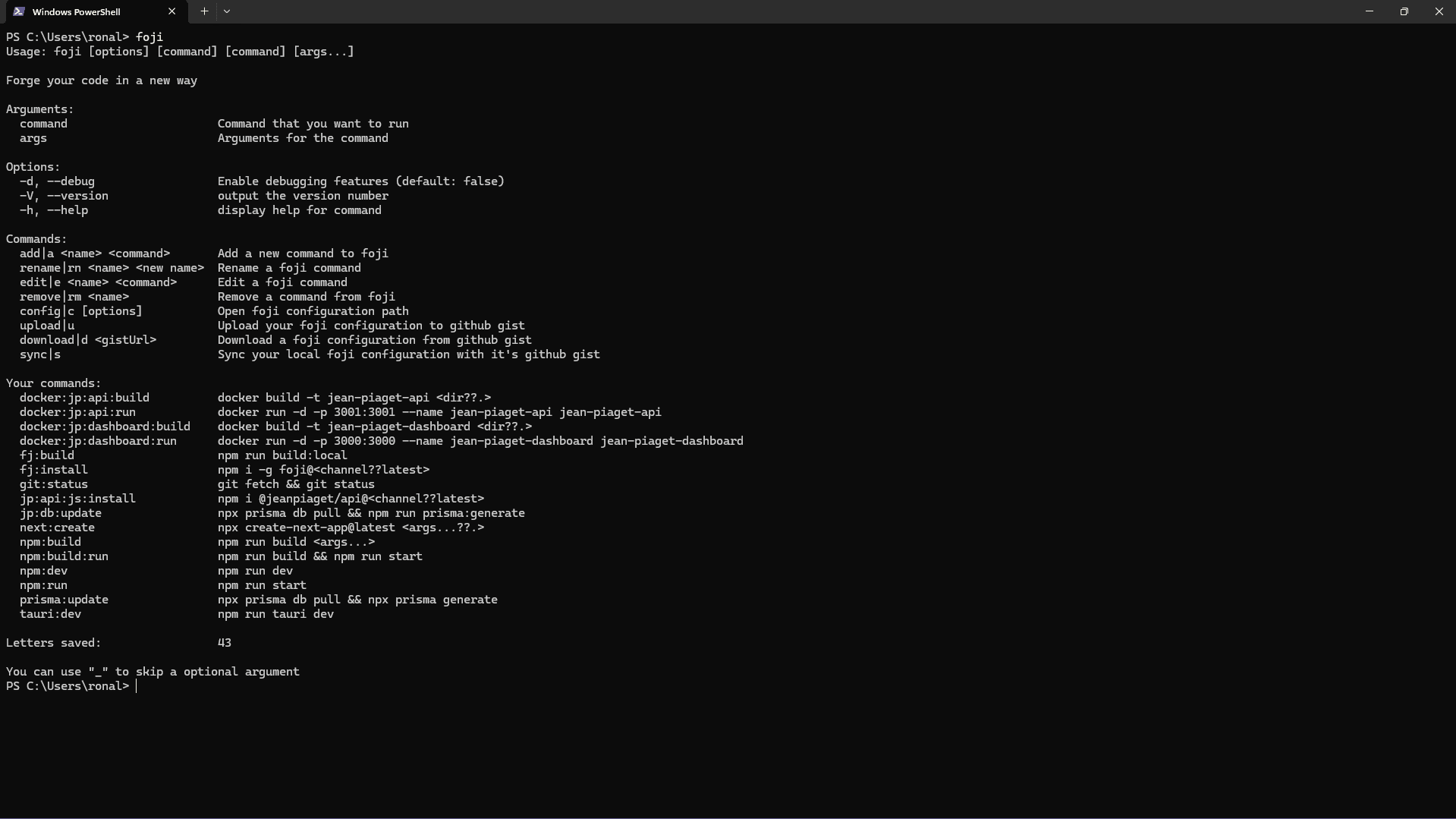Open a new terminal tab

[204, 11]
